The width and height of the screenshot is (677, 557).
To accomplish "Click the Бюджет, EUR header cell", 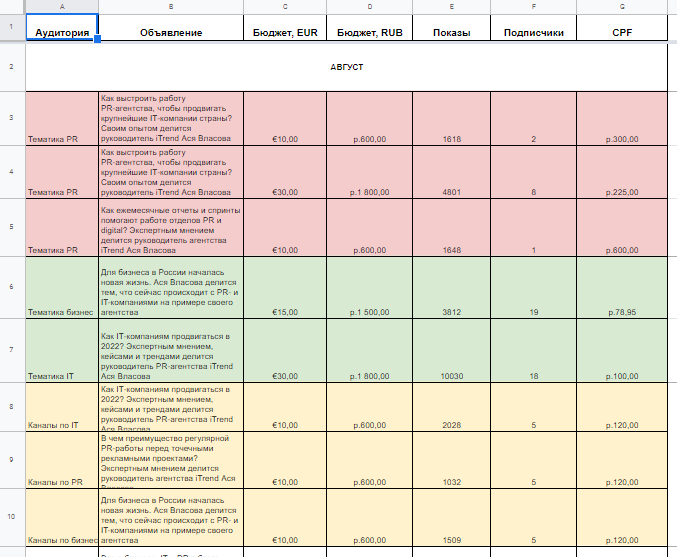I will tap(285, 32).
